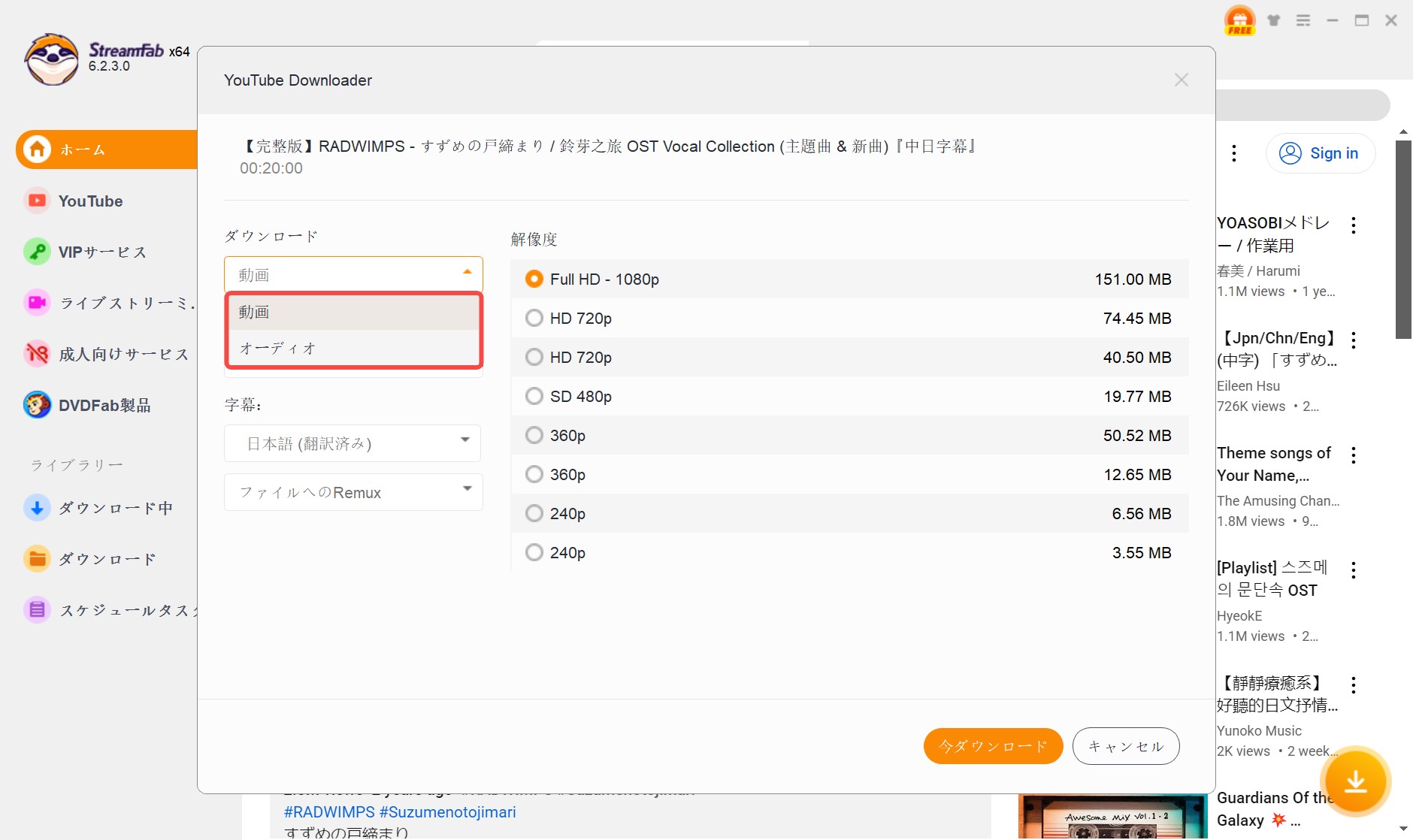Image resolution: width=1413 pixels, height=840 pixels.
Task: Click the orange floating download button
Action: coord(1355,781)
